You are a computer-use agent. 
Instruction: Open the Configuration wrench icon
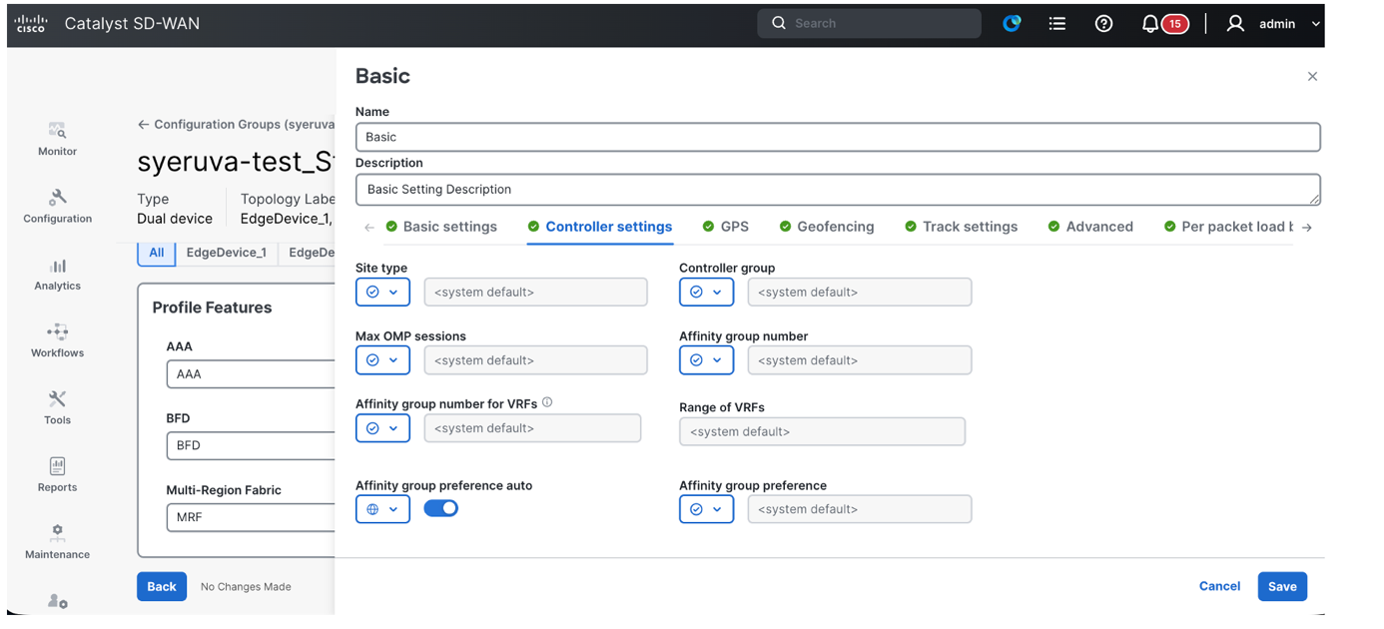[x=57, y=197]
